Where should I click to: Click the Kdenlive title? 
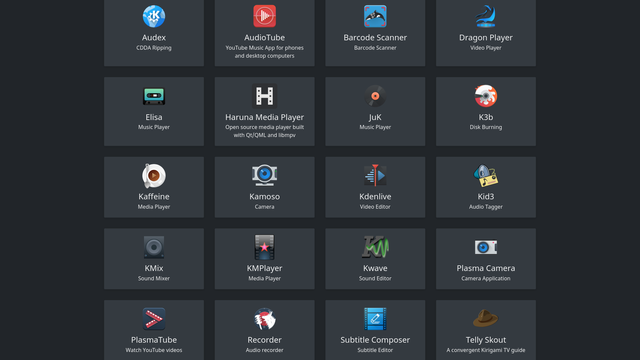click(375, 197)
